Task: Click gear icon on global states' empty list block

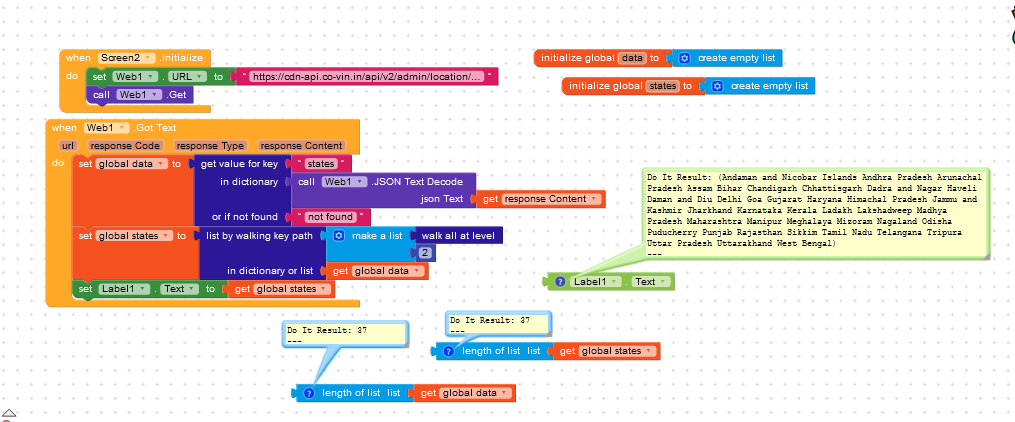Action: tap(717, 86)
